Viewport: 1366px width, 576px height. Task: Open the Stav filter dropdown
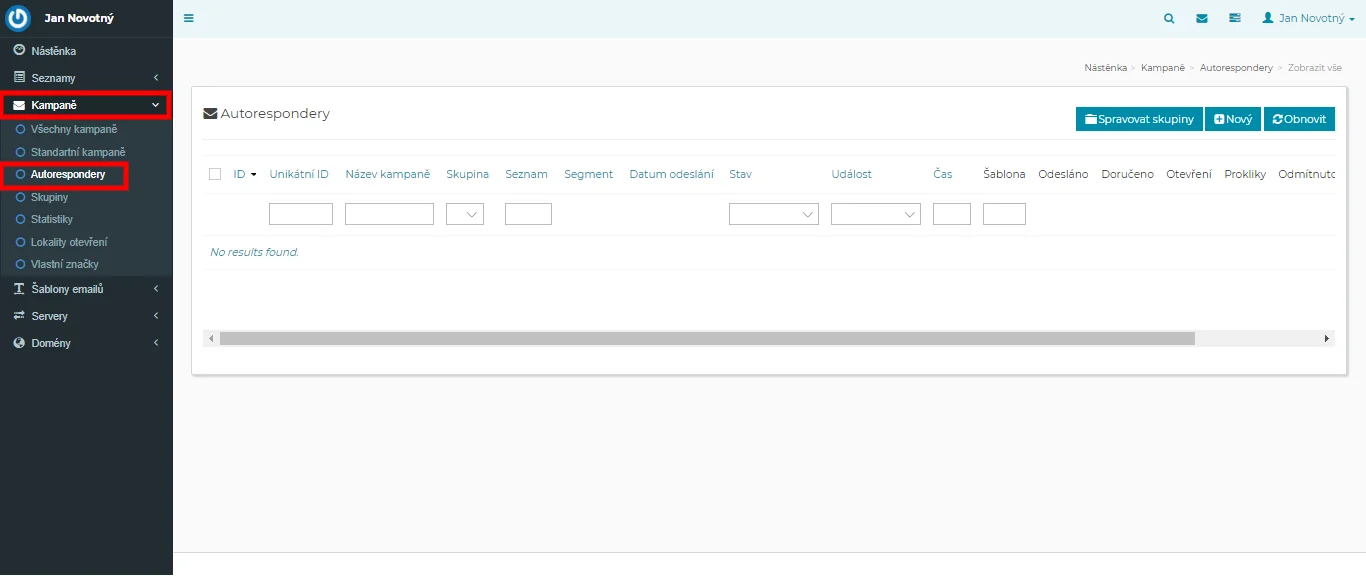[774, 214]
